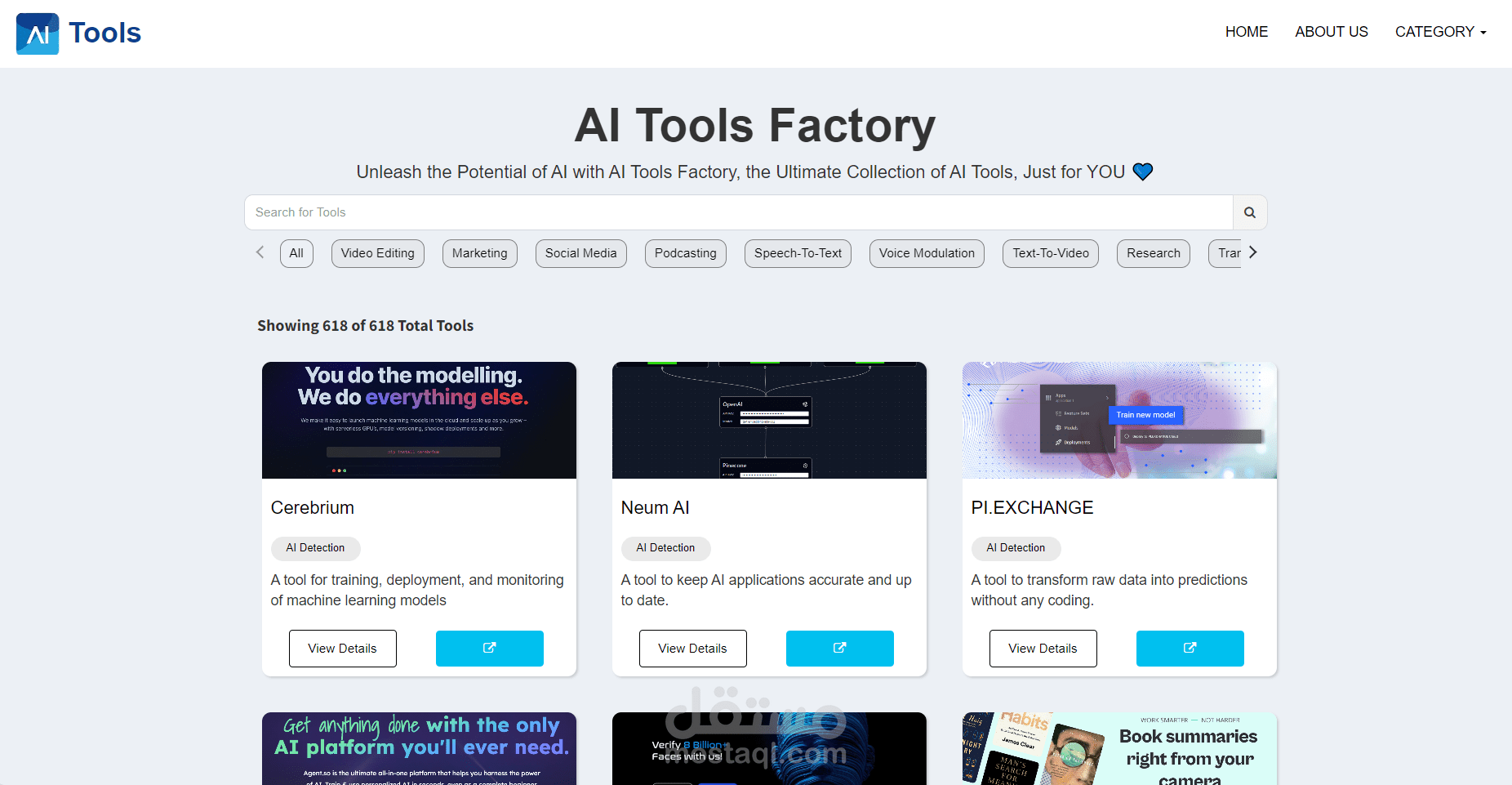Filter tools by Social Media
This screenshot has width=1512, height=785.
pos(581,253)
